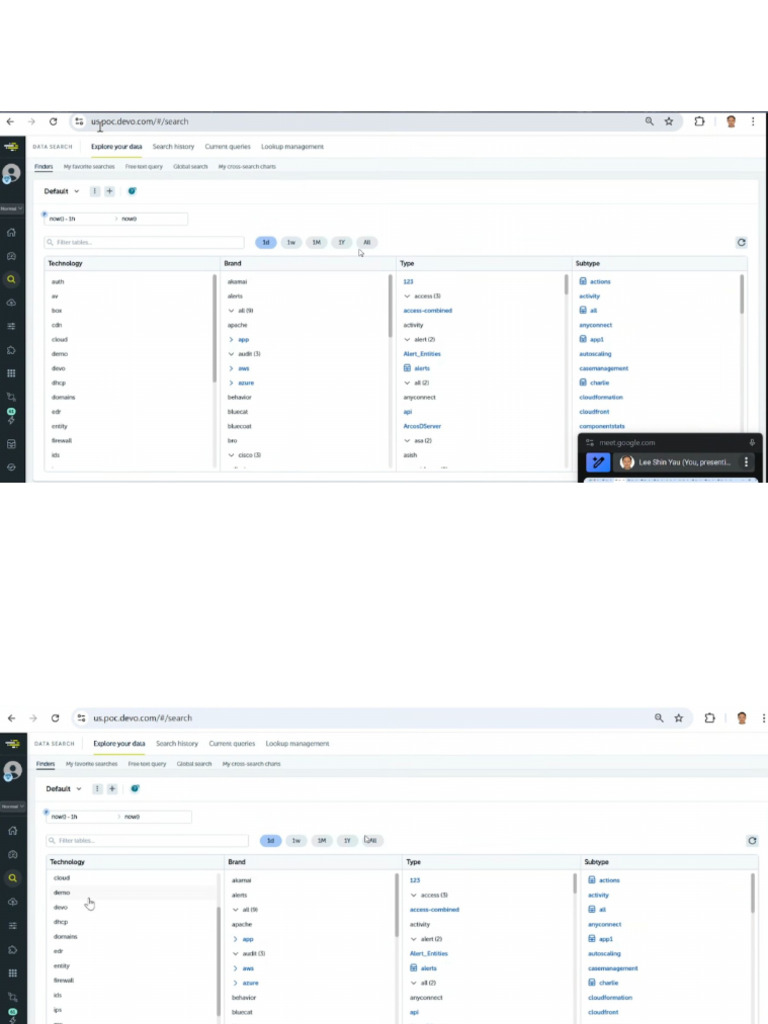Click the Filter tables field in upper window

coord(145,242)
